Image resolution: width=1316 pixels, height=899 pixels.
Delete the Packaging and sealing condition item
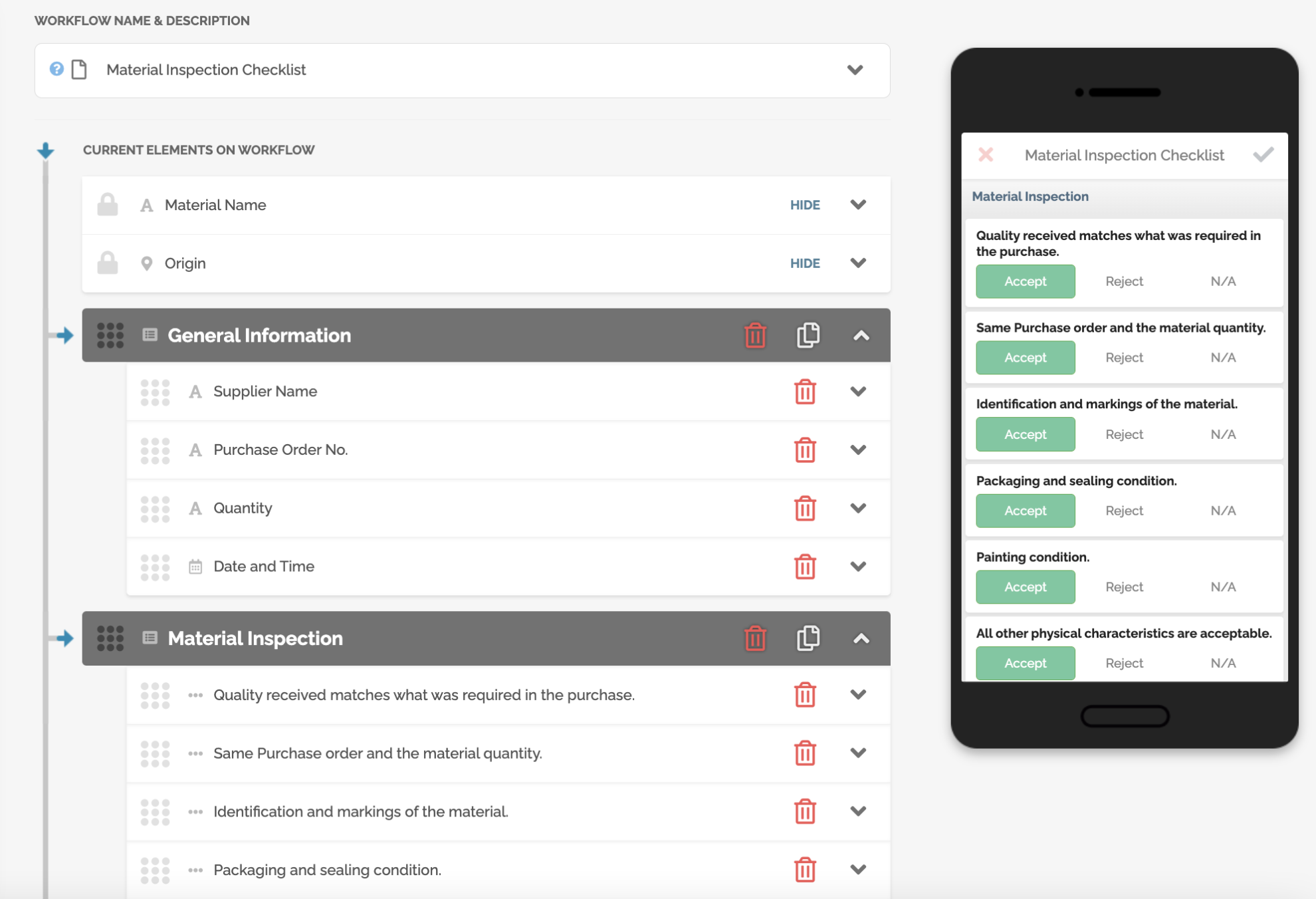[x=805, y=869]
